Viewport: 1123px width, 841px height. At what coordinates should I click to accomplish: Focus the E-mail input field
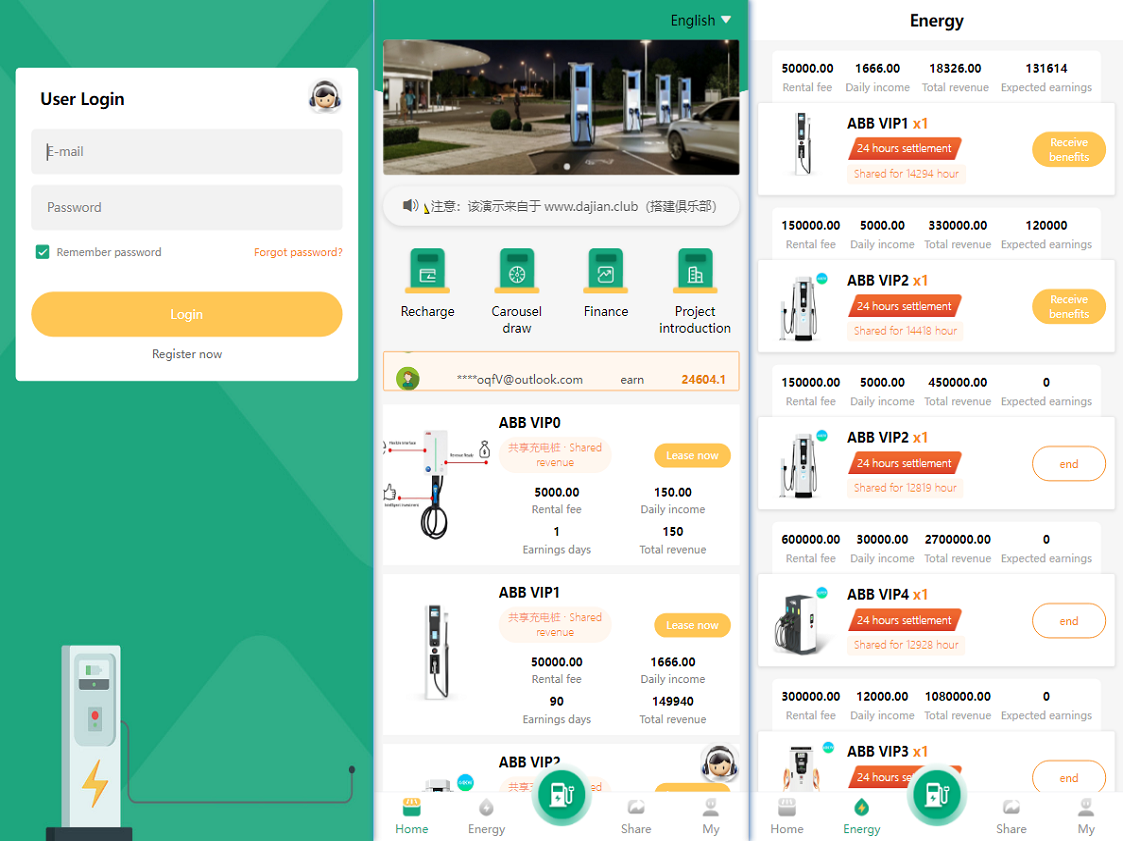[186, 151]
